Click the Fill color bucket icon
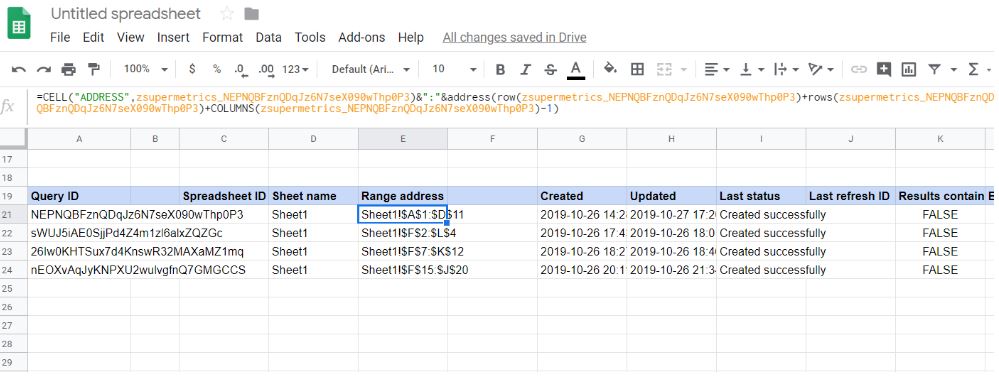This screenshot has height=388, width=999. point(610,69)
